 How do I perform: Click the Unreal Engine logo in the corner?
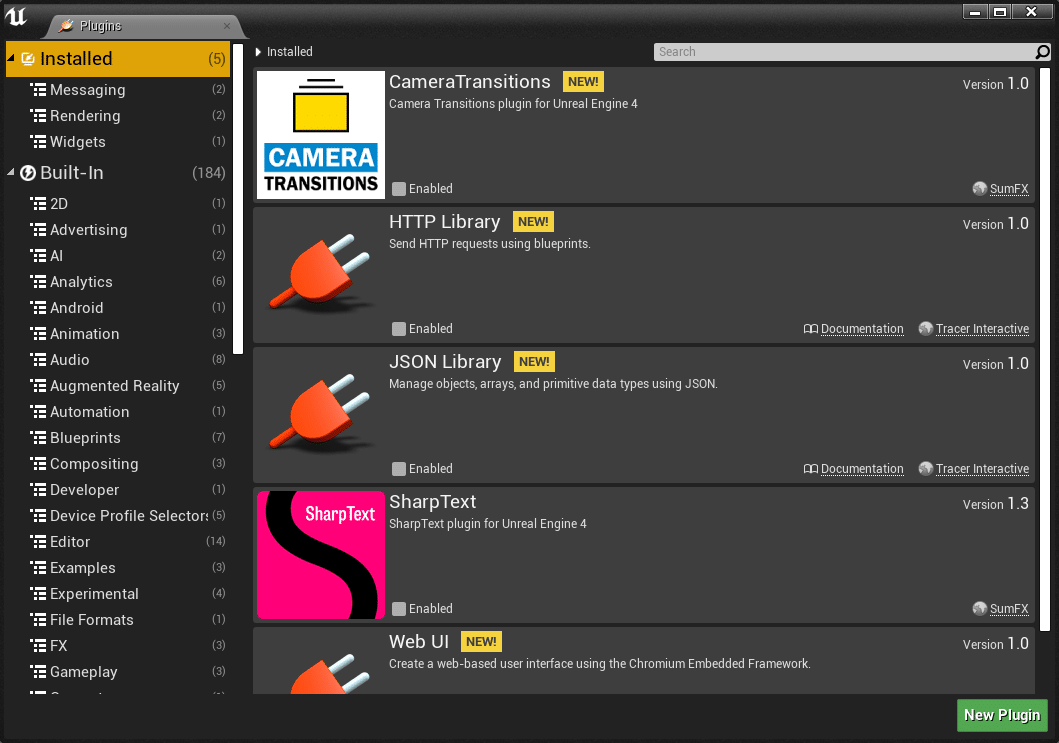click(x=15, y=17)
